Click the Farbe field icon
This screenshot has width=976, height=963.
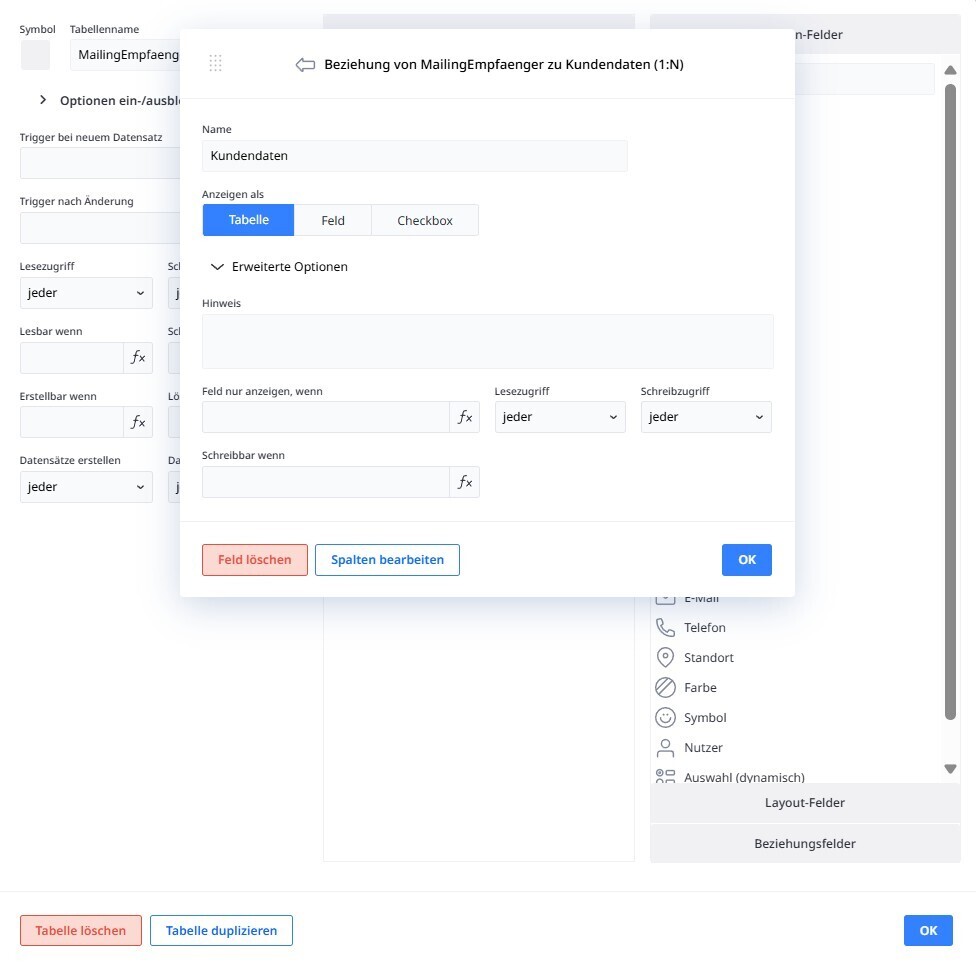[665, 687]
